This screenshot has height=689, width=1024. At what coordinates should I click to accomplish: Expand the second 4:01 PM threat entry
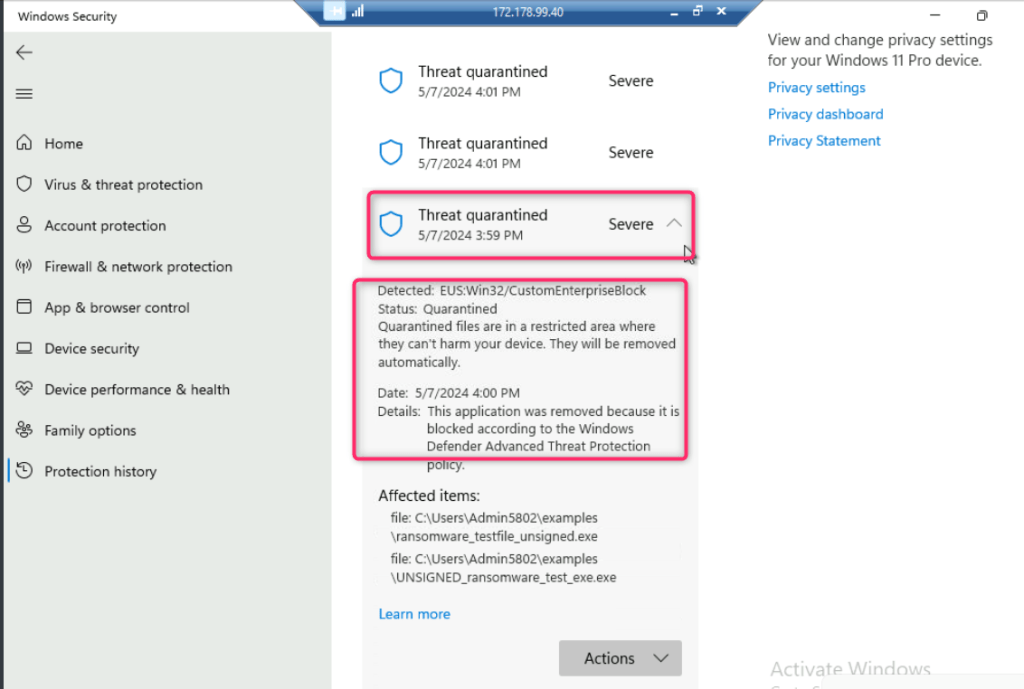pyautogui.click(x=530, y=153)
